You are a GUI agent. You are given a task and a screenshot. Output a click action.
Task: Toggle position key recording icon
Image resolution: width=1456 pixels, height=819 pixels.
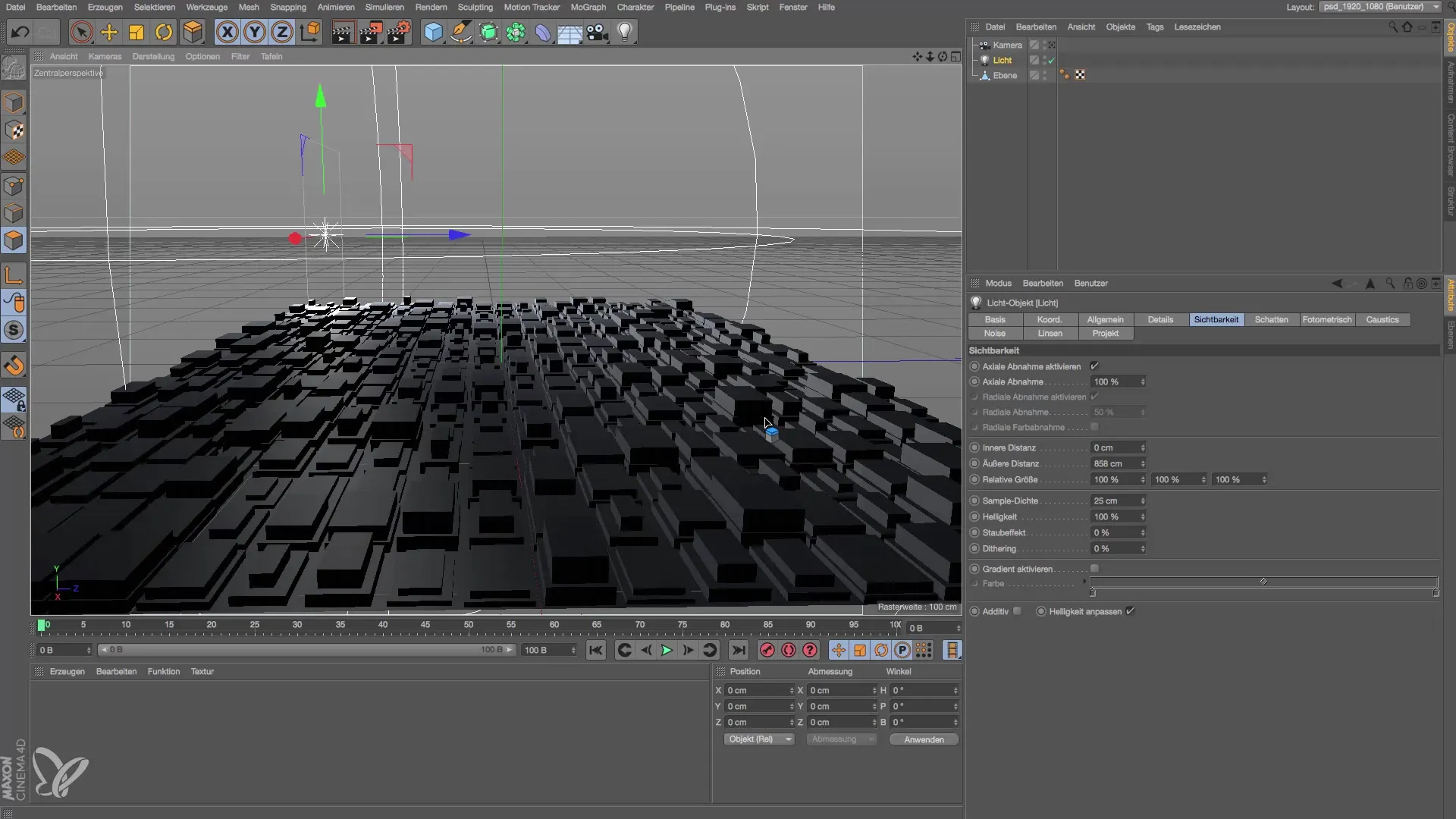coord(839,650)
